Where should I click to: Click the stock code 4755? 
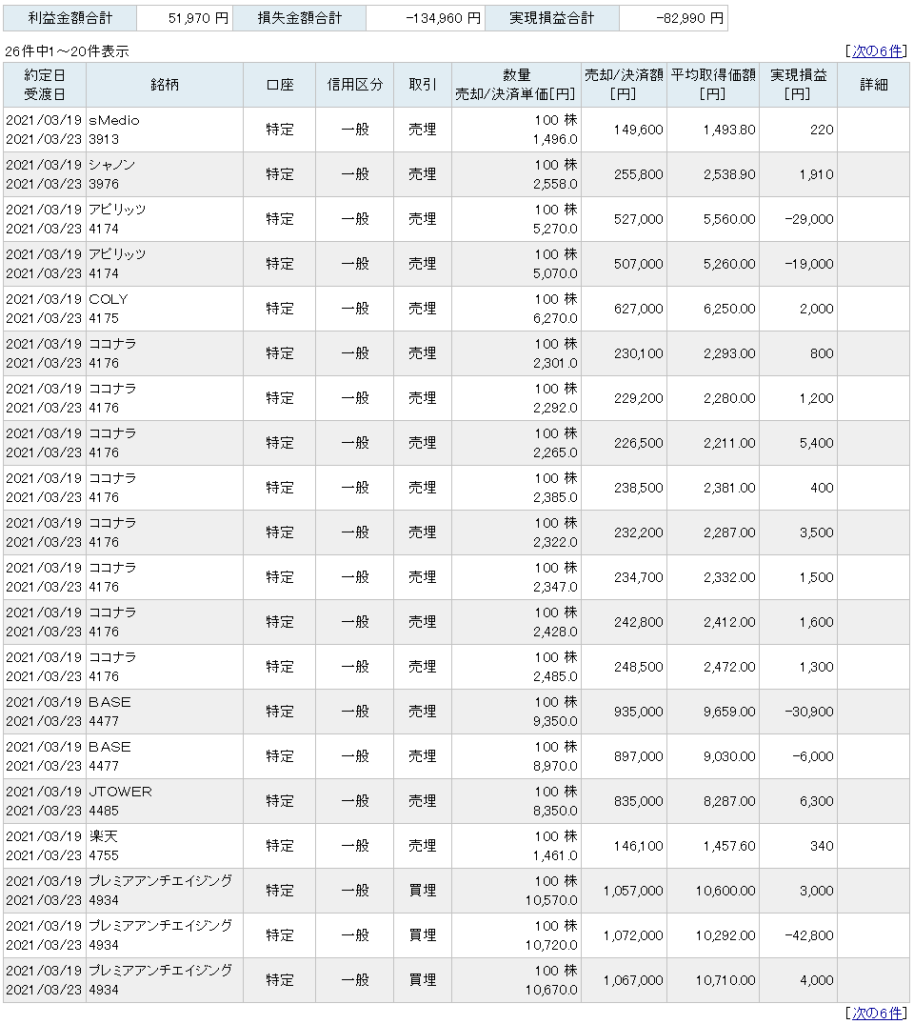coord(104,856)
